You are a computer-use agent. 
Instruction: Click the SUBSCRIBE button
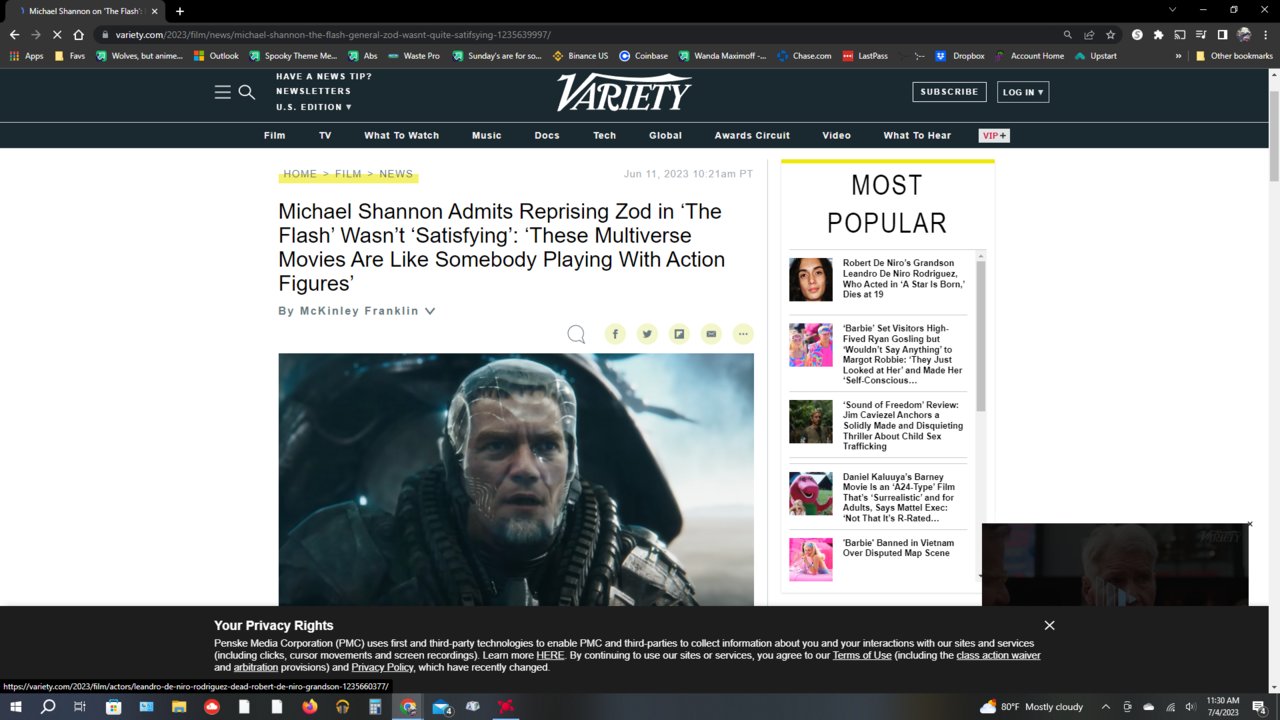[x=949, y=92]
